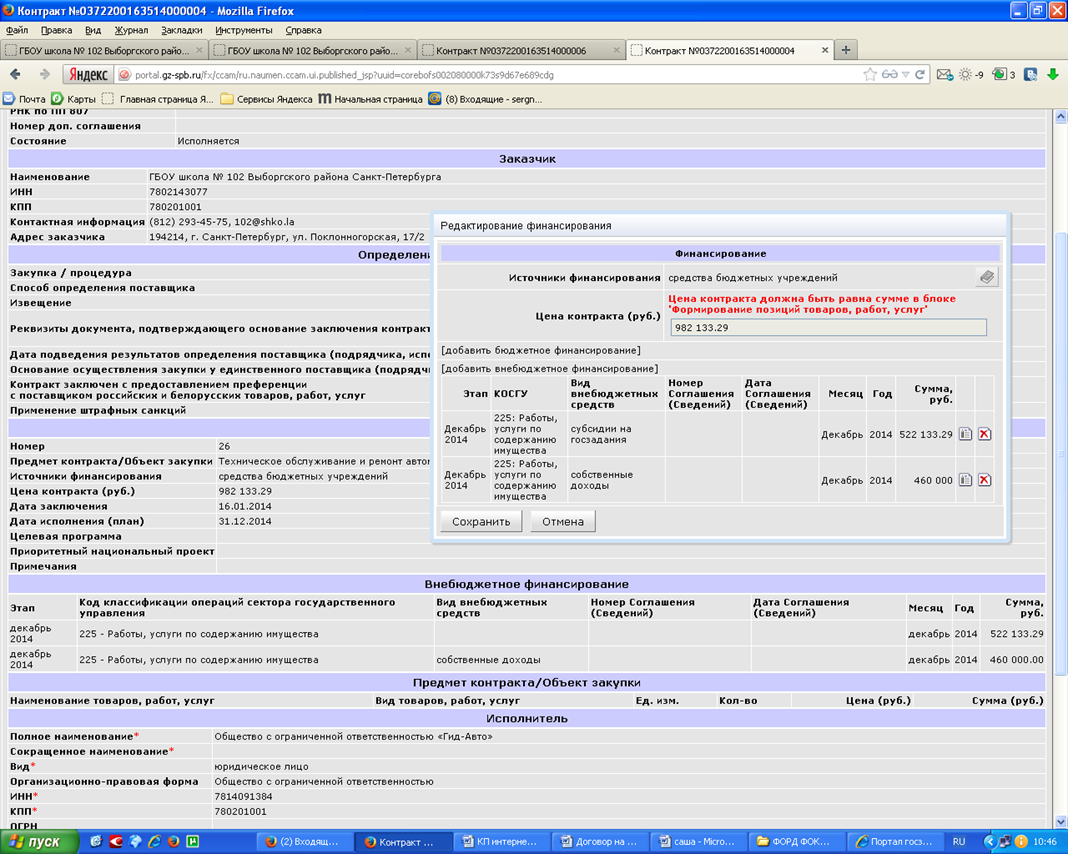Close the Контракт №...000004 tab
This screenshot has height=860, width=1069.
(x=825, y=50)
